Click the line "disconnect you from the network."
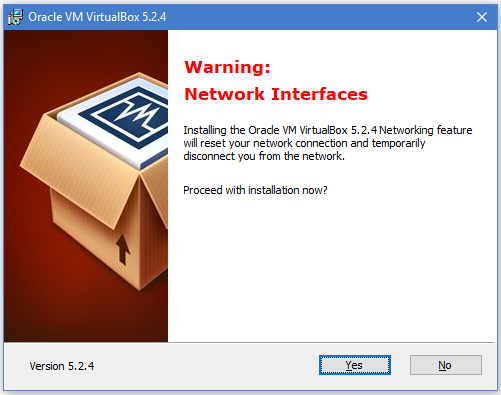The height and width of the screenshot is (395, 501). click(264, 156)
